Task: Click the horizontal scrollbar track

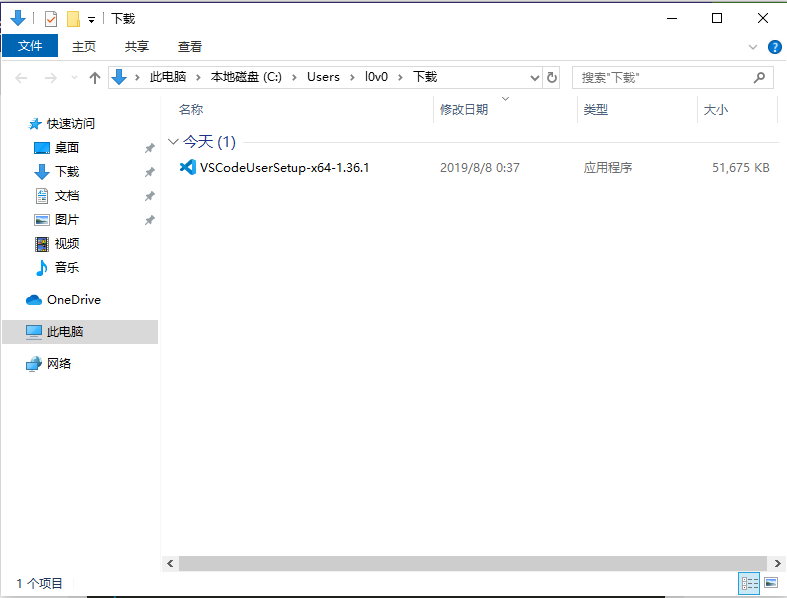Action: [473, 563]
